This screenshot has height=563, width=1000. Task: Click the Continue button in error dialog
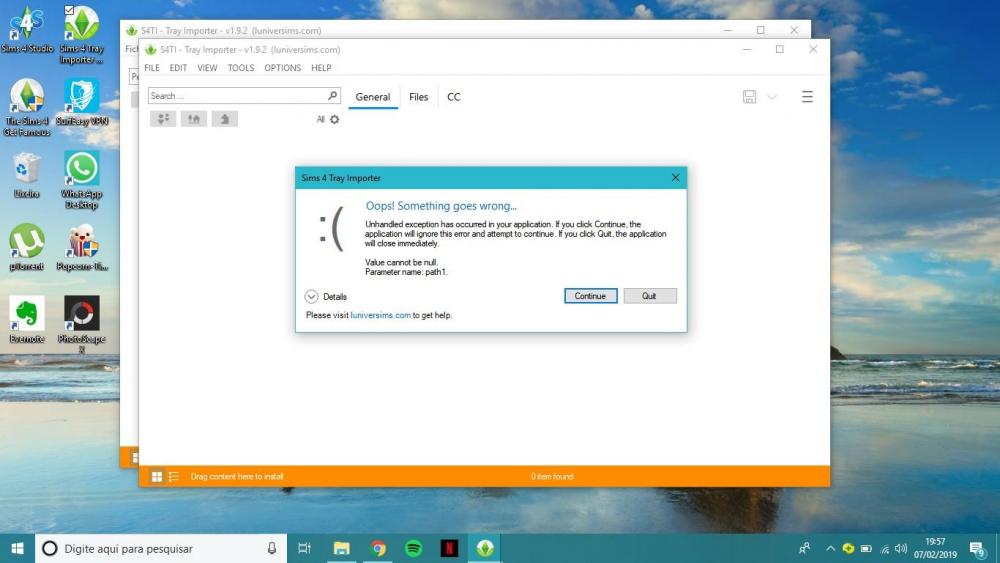[591, 296]
